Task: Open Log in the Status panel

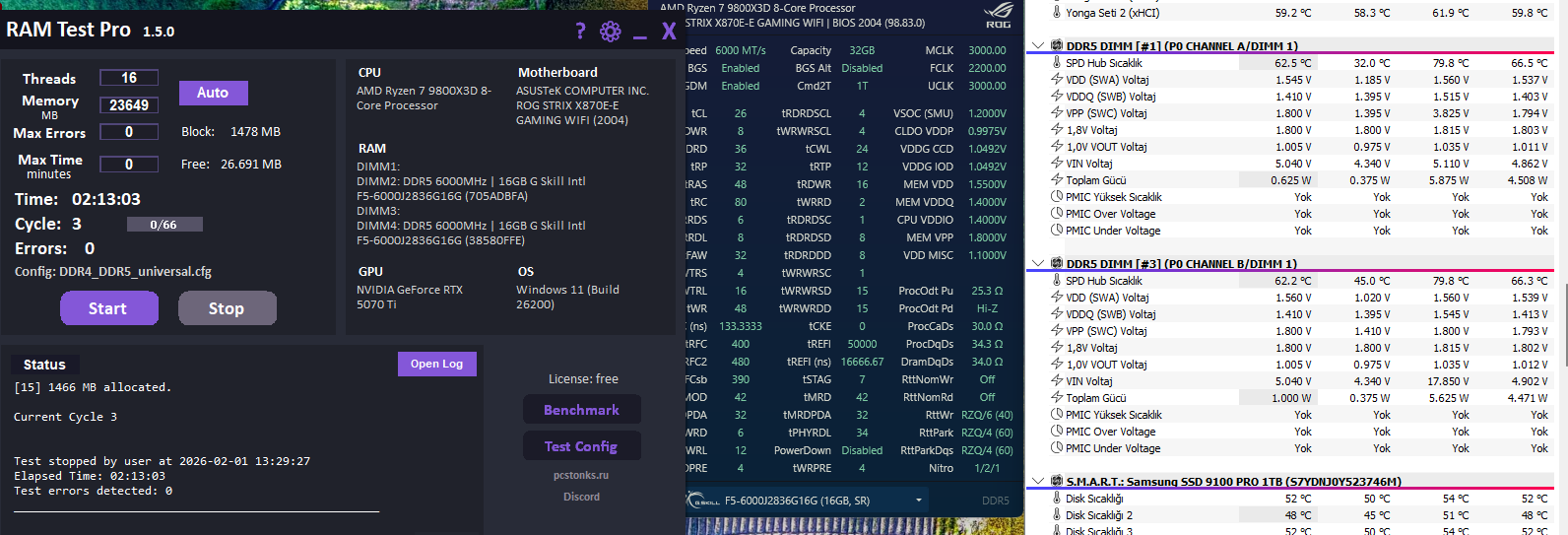Action: click(437, 364)
